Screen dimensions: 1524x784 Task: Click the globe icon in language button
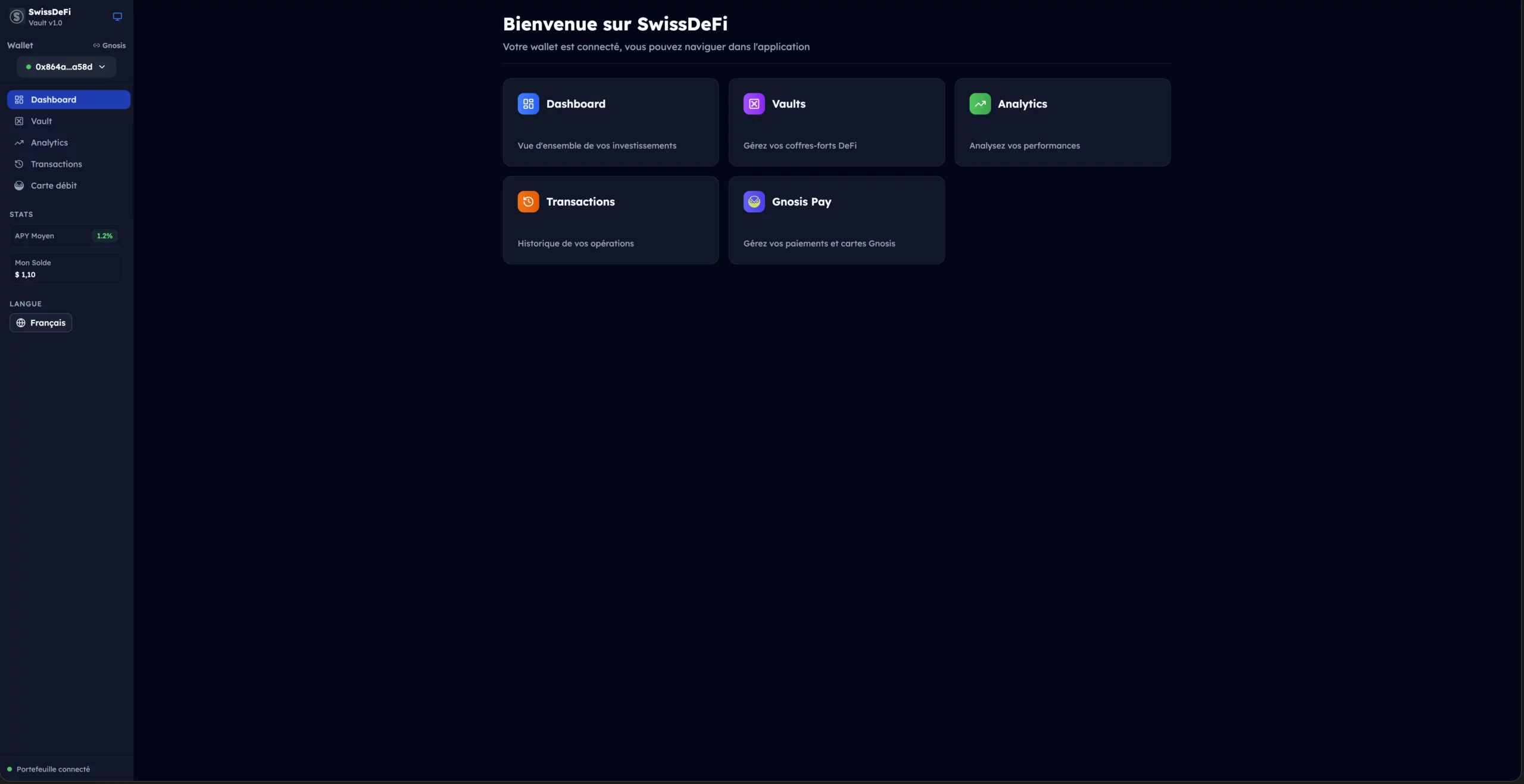click(x=21, y=323)
